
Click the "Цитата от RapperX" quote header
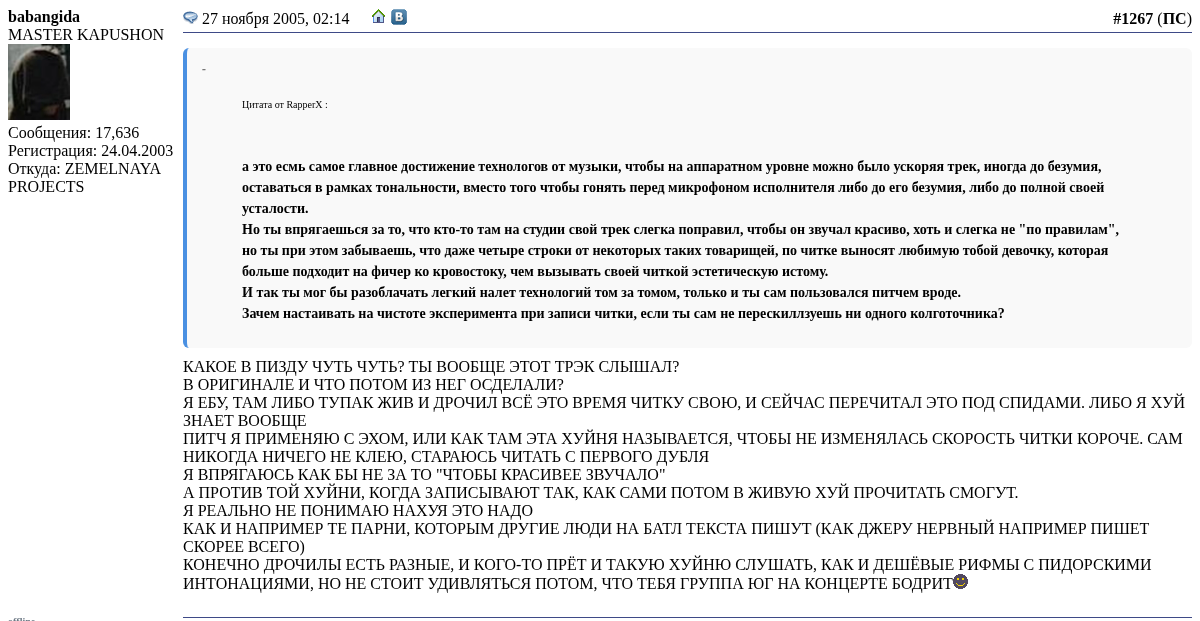[x=284, y=105]
